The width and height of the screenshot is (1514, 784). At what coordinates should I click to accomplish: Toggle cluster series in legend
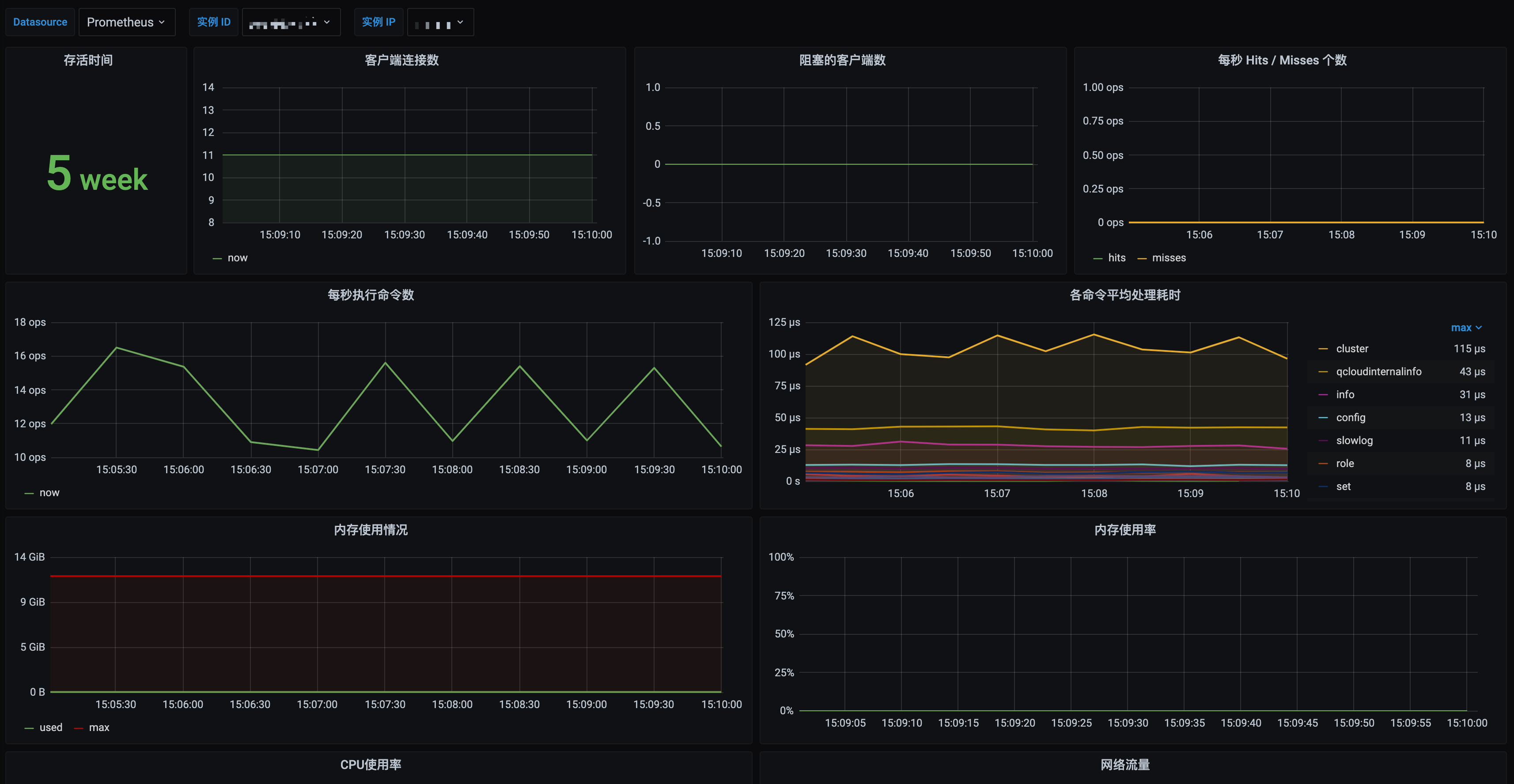click(1352, 349)
